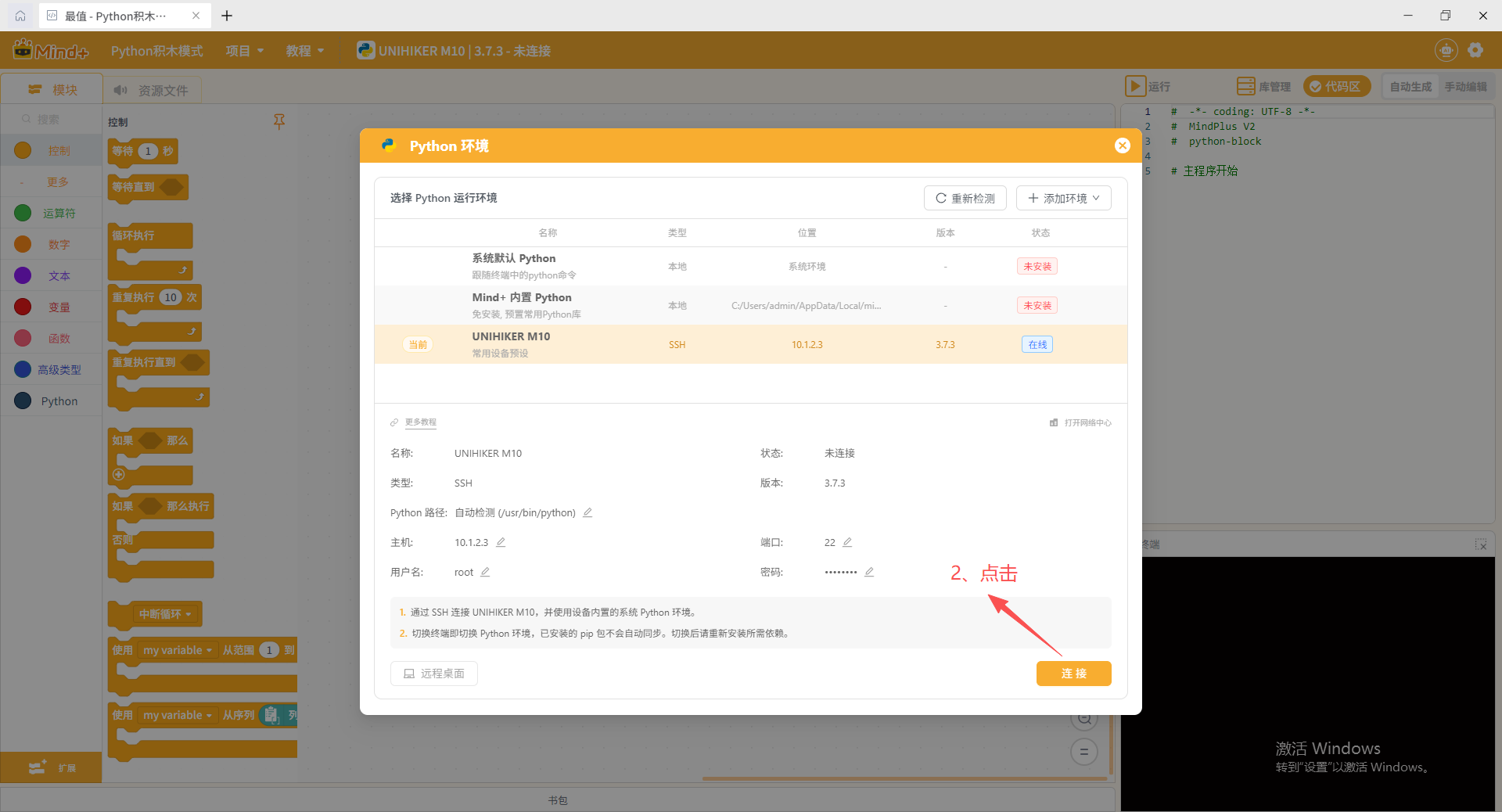1502x812 pixels.
Task: Select the Python category in sidebar
Action: (51, 401)
